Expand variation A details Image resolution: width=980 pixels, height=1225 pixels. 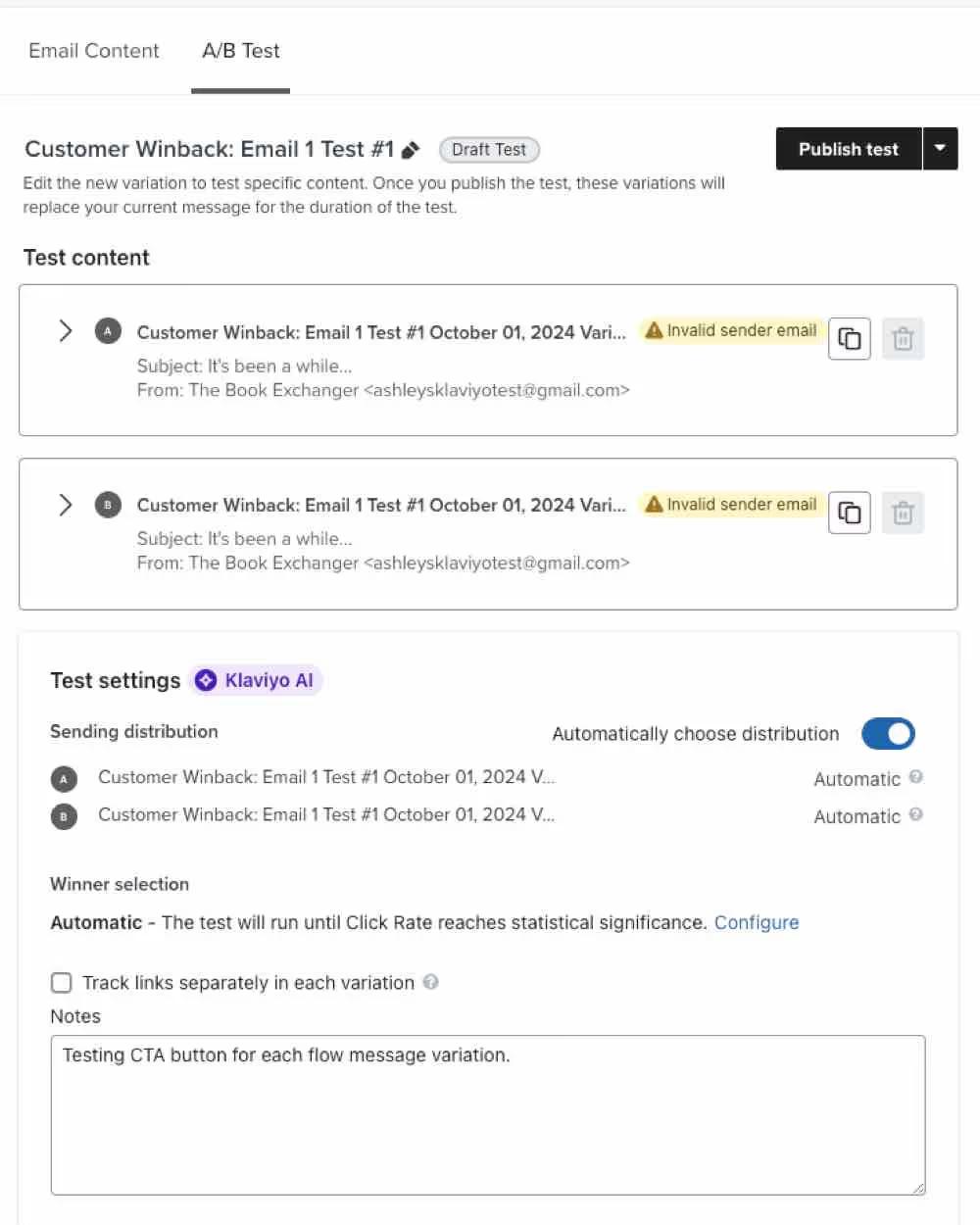pyautogui.click(x=66, y=331)
